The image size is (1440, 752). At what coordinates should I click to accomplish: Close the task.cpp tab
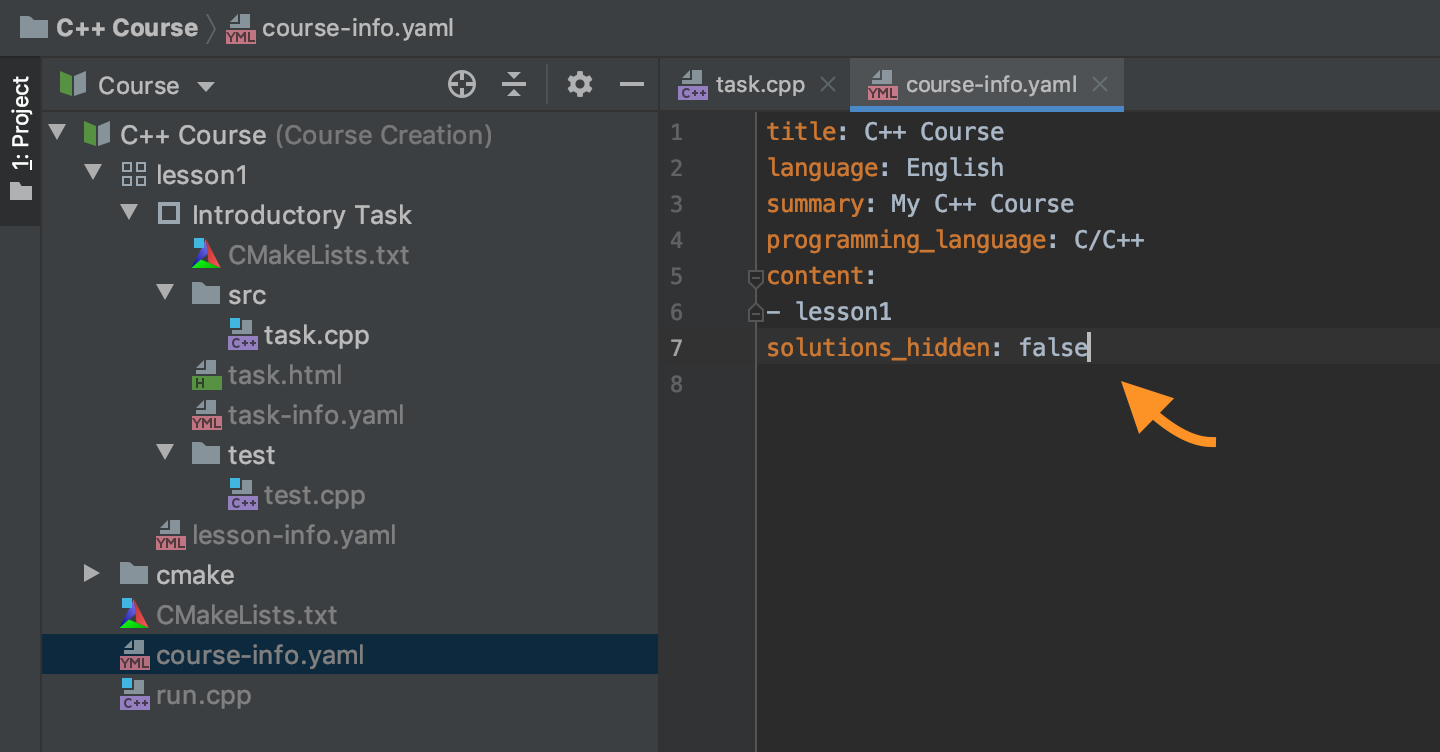pos(828,84)
